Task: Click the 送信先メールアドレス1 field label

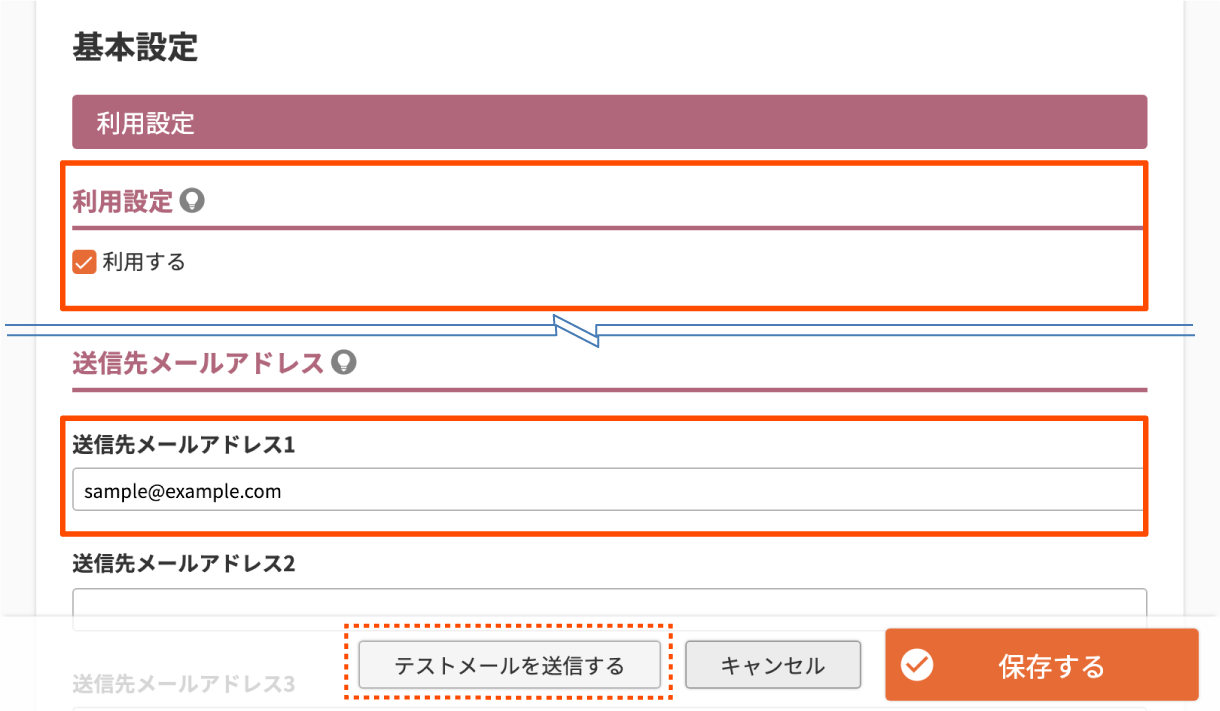Action: coord(183,444)
